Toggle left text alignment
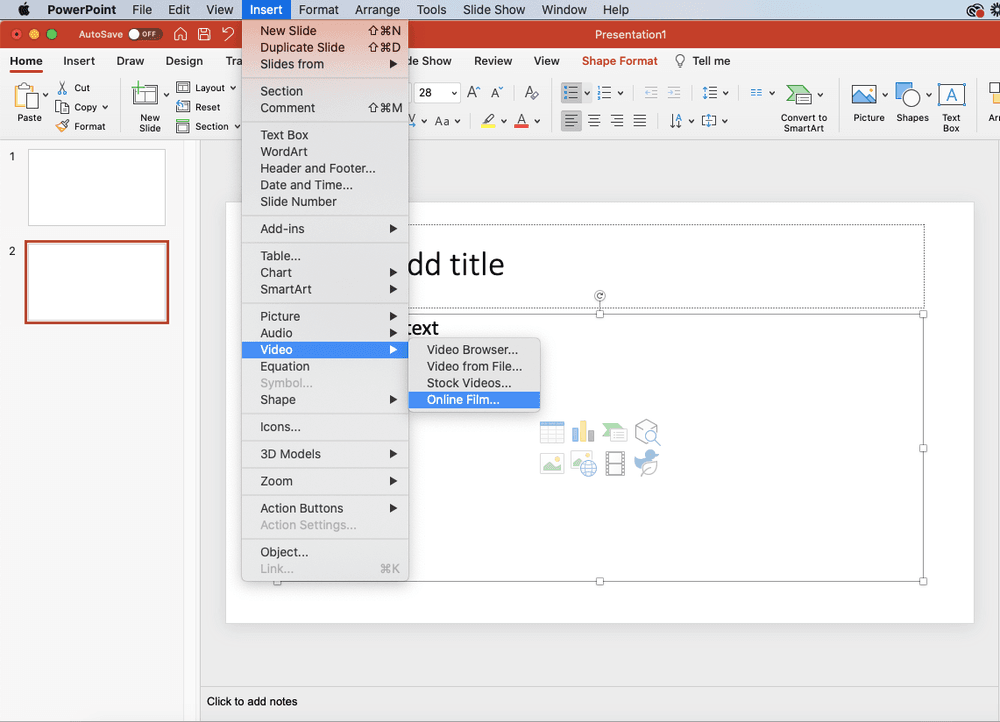The image size is (1000, 722). 571,121
